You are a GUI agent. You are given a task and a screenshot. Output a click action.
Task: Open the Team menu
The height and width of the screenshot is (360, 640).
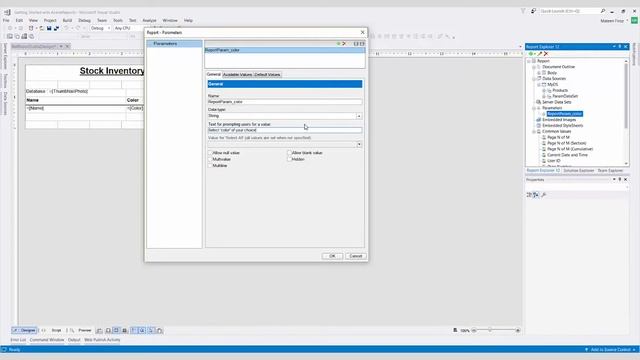pos(102,20)
